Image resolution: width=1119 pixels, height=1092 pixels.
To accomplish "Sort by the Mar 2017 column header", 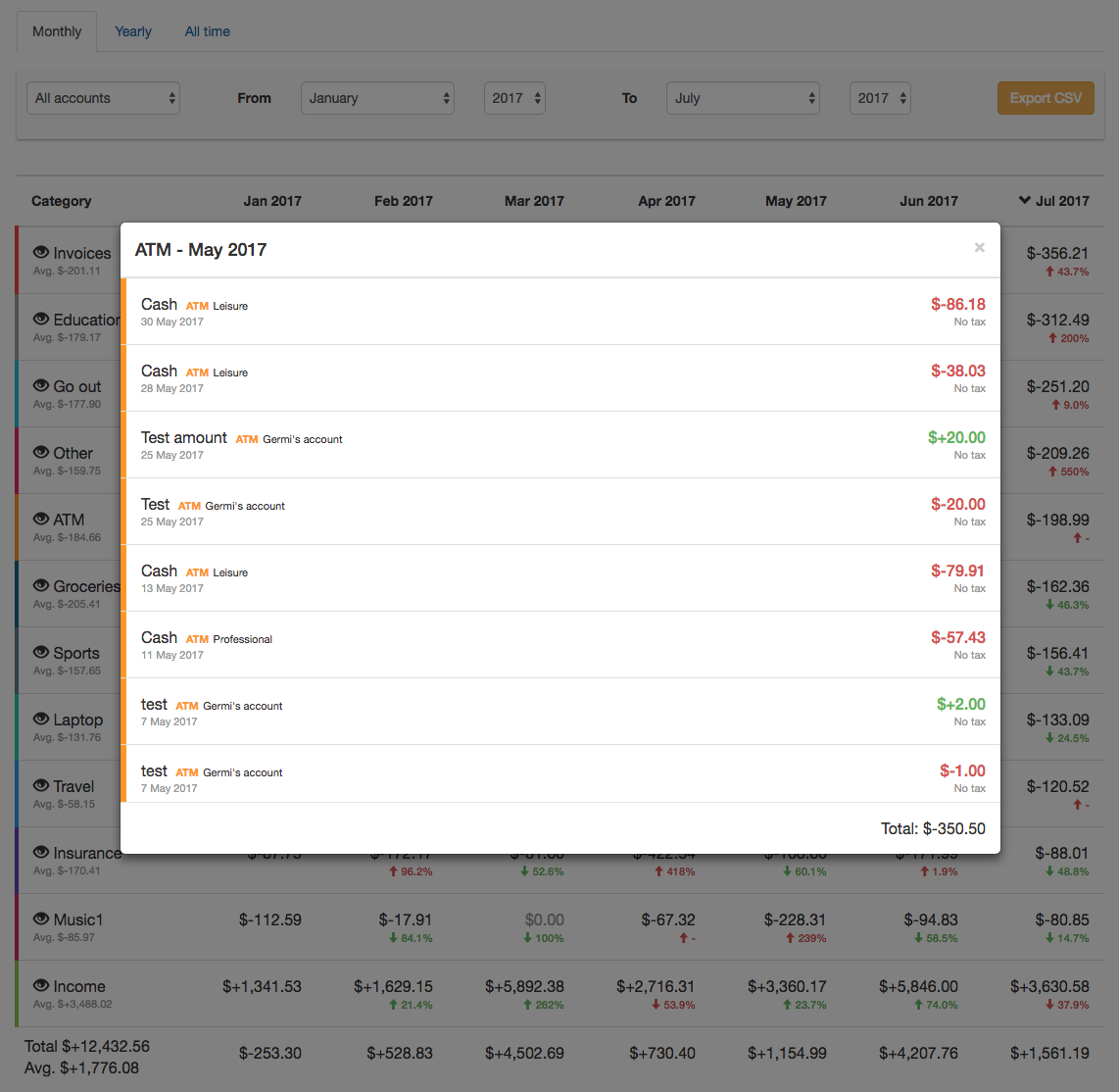I will point(534,201).
